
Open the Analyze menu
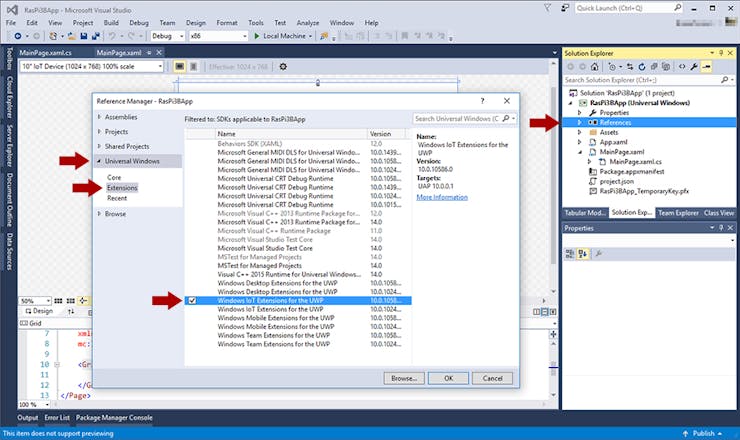tap(308, 23)
